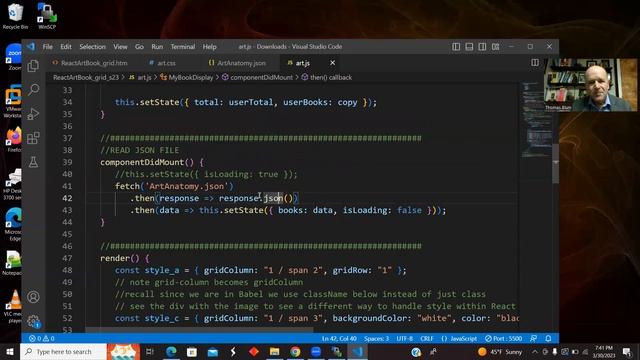640x360 pixels.
Task: Open the Manage gear icon
Action: [x=33, y=321]
